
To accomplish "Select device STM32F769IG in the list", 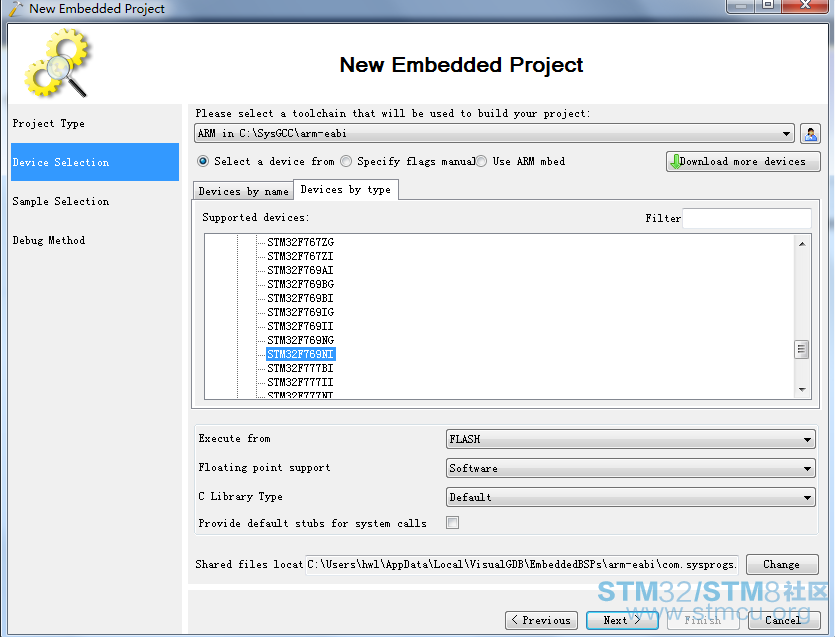I will 300,312.
